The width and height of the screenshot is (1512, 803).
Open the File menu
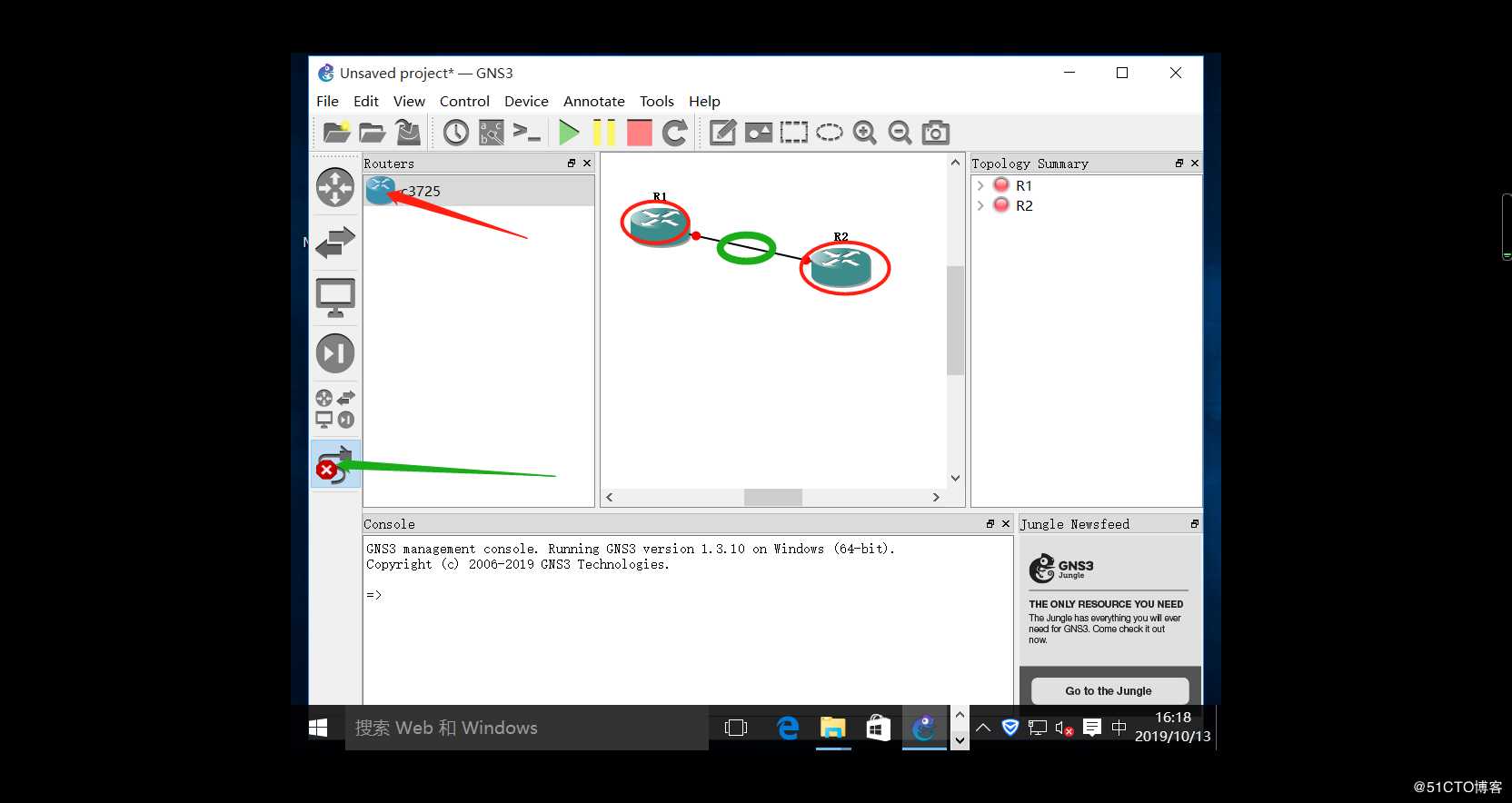[x=327, y=101]
